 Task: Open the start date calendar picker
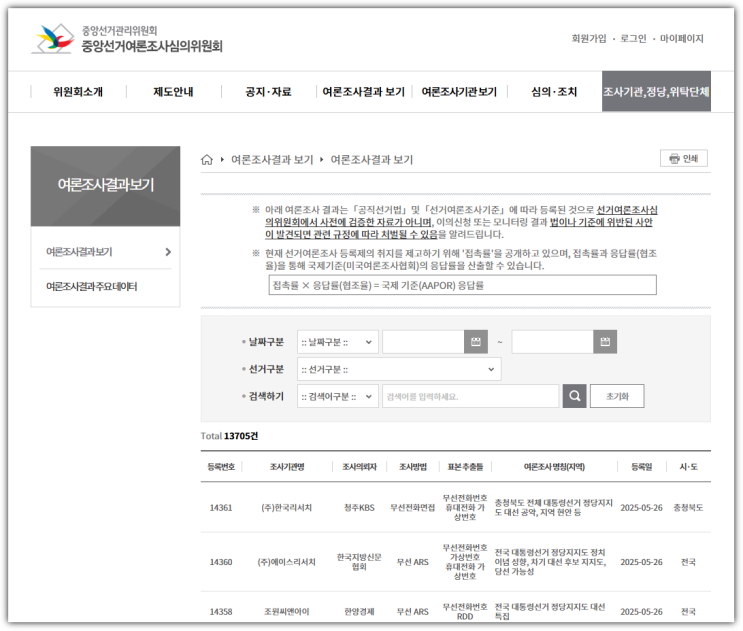(476, 342)
